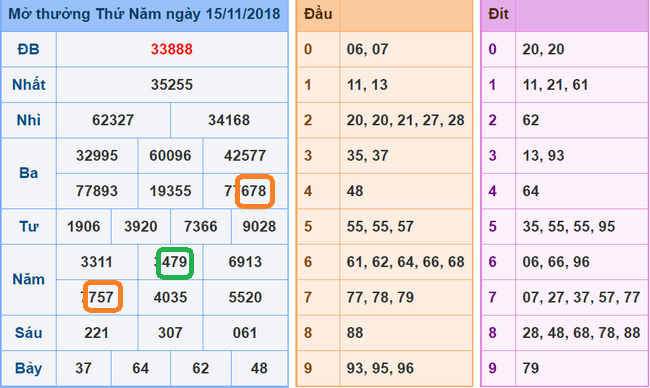
Task: Select '06, 07' in the Đầu table
Action: (x=368, y=49)
